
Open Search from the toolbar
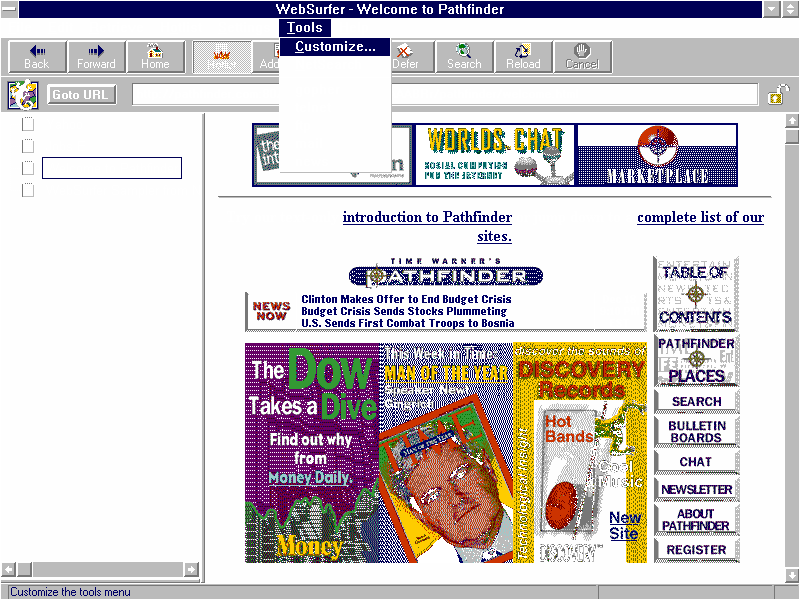pyautogui.click(x=464, y=57)
